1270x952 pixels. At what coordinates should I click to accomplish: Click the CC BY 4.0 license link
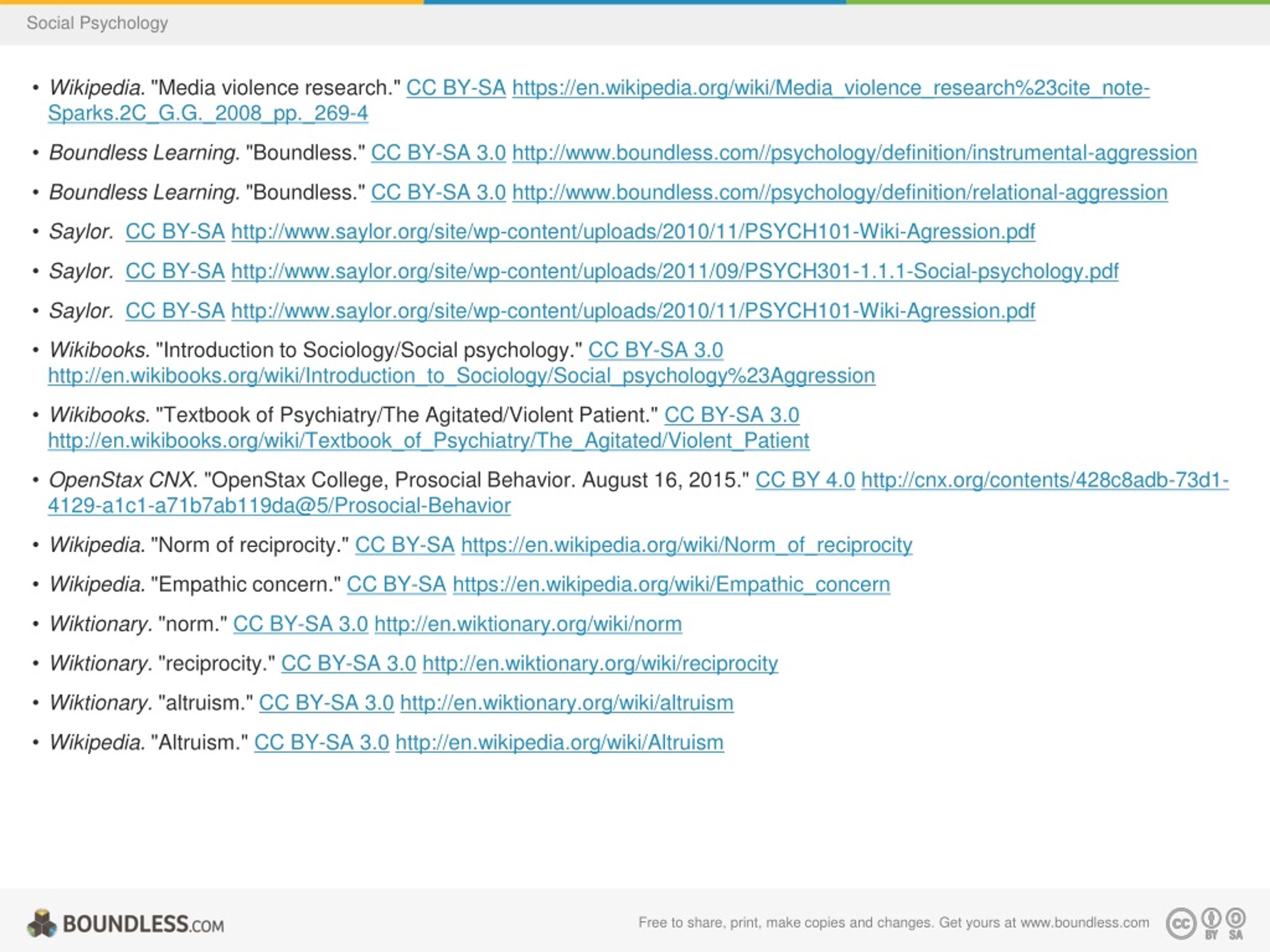805,480
